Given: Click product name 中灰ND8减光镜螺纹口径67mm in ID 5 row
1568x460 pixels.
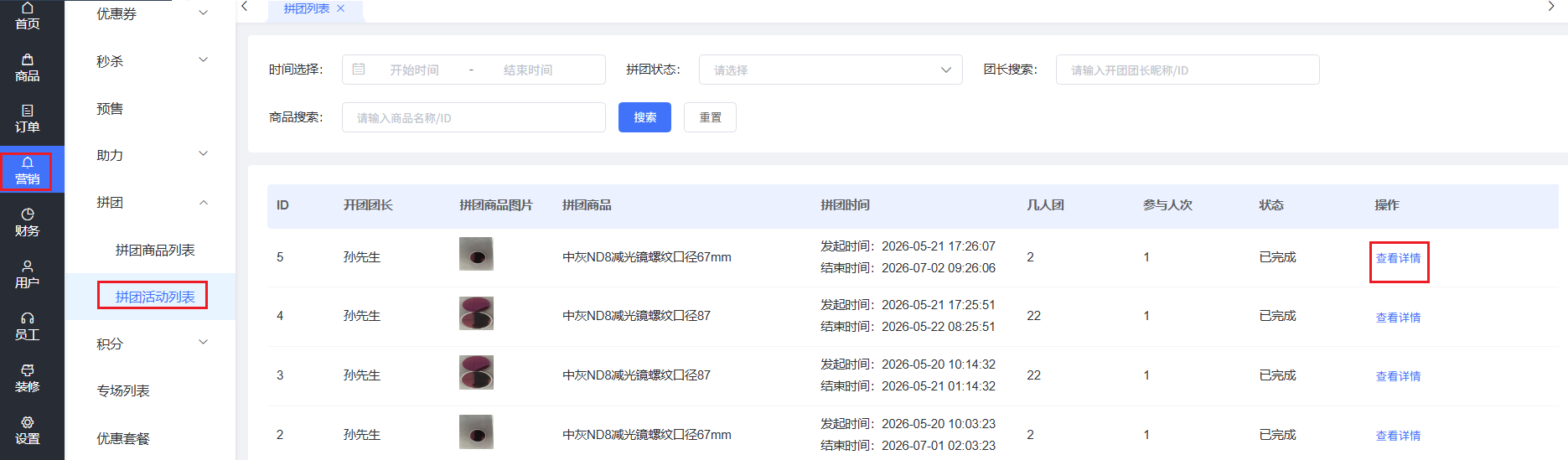Looking at the screenshot, I should coord(647,257).
